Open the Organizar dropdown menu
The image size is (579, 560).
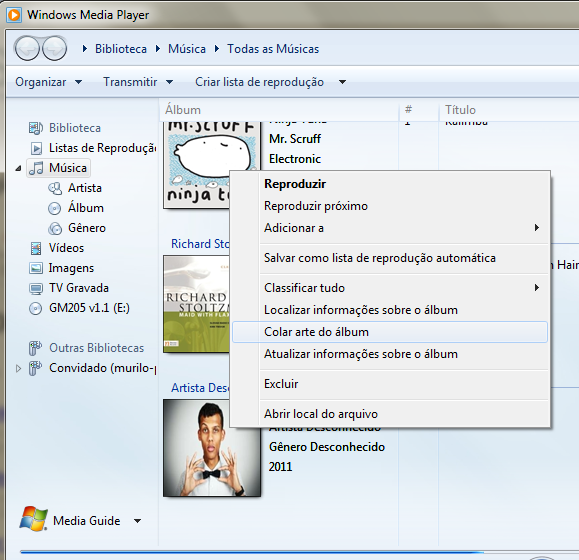point(48,82)
